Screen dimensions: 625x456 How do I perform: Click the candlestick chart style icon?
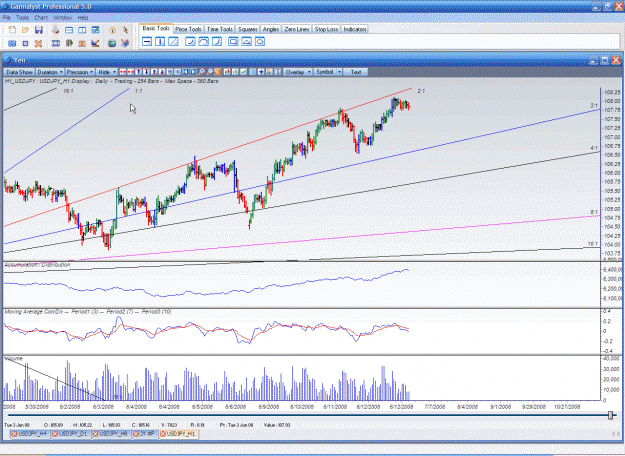point(227,72)
